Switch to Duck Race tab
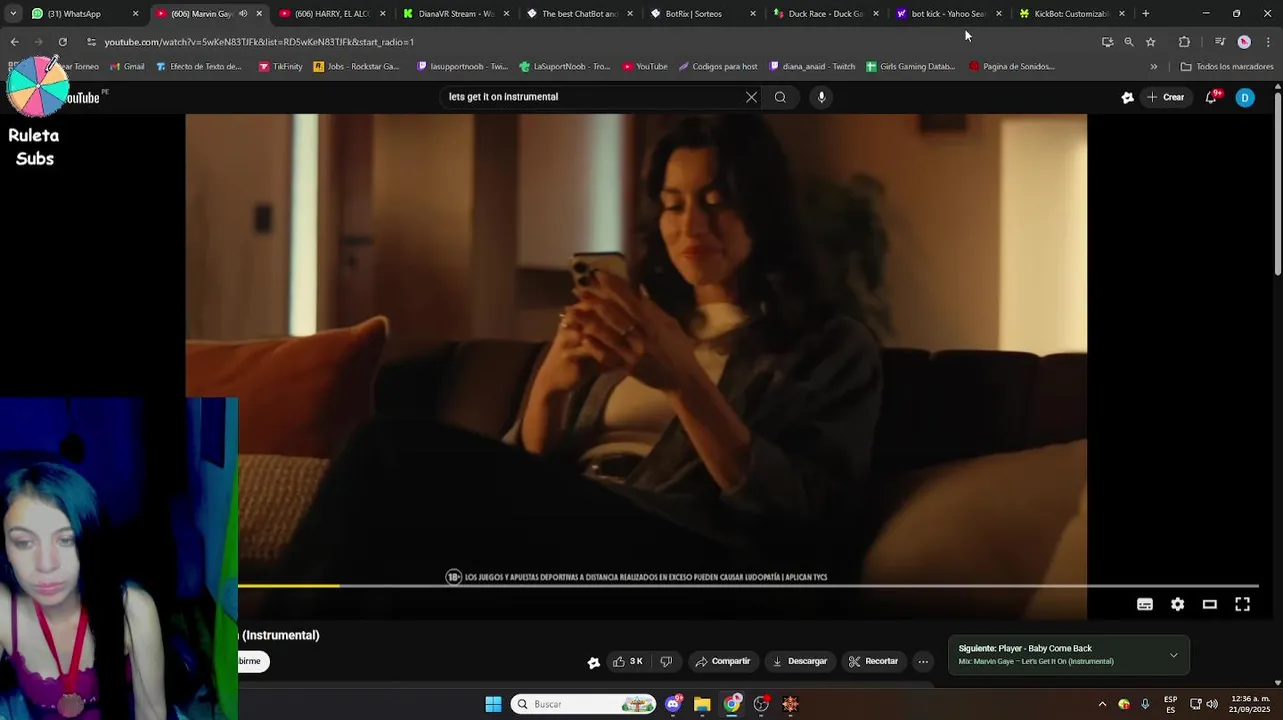This screenshot has height=720, width=1283. (824, 14)
